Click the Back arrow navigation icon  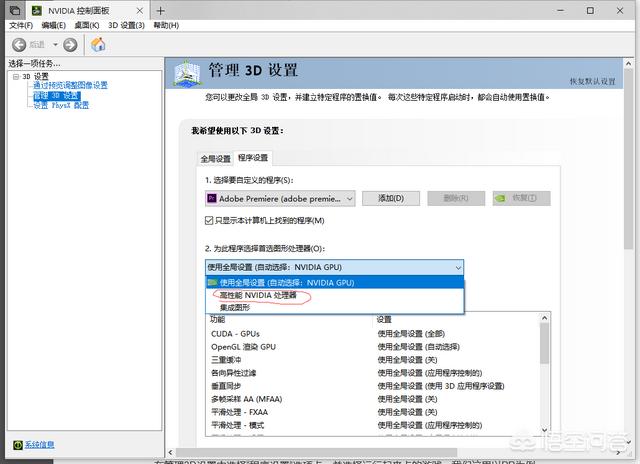coord(19,44)
